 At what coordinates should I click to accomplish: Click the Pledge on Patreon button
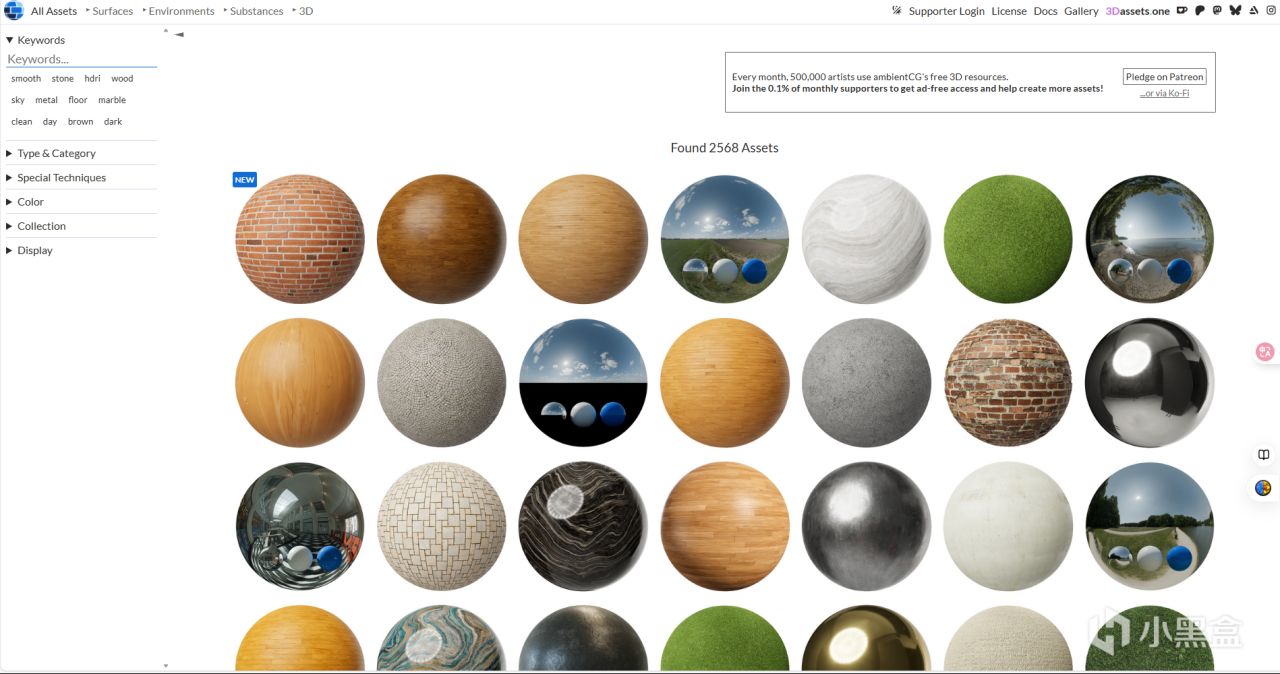pos(1164,77)
